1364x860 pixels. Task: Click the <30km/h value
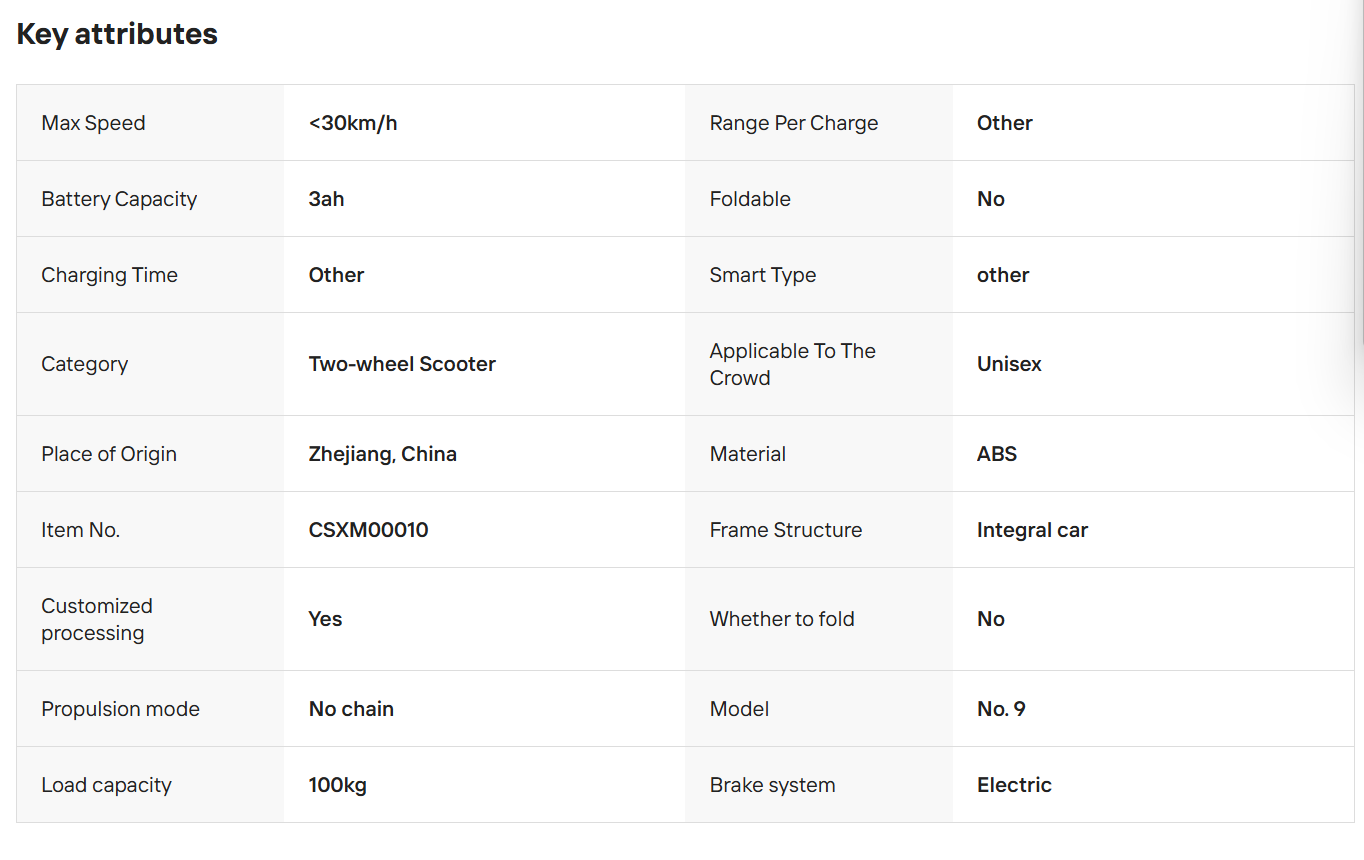[353, 123]
